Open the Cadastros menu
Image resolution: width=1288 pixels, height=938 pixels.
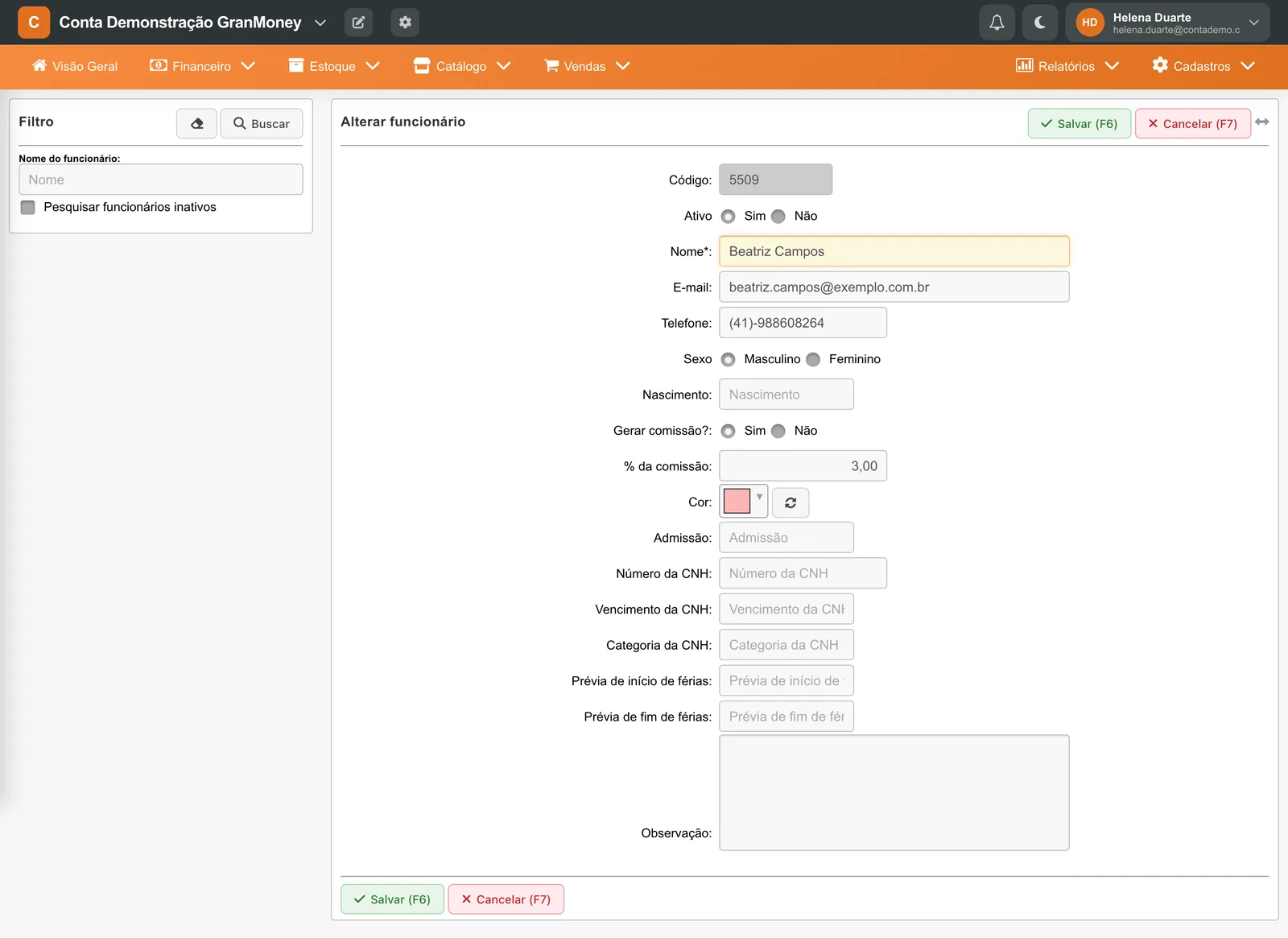(1203, 66)
